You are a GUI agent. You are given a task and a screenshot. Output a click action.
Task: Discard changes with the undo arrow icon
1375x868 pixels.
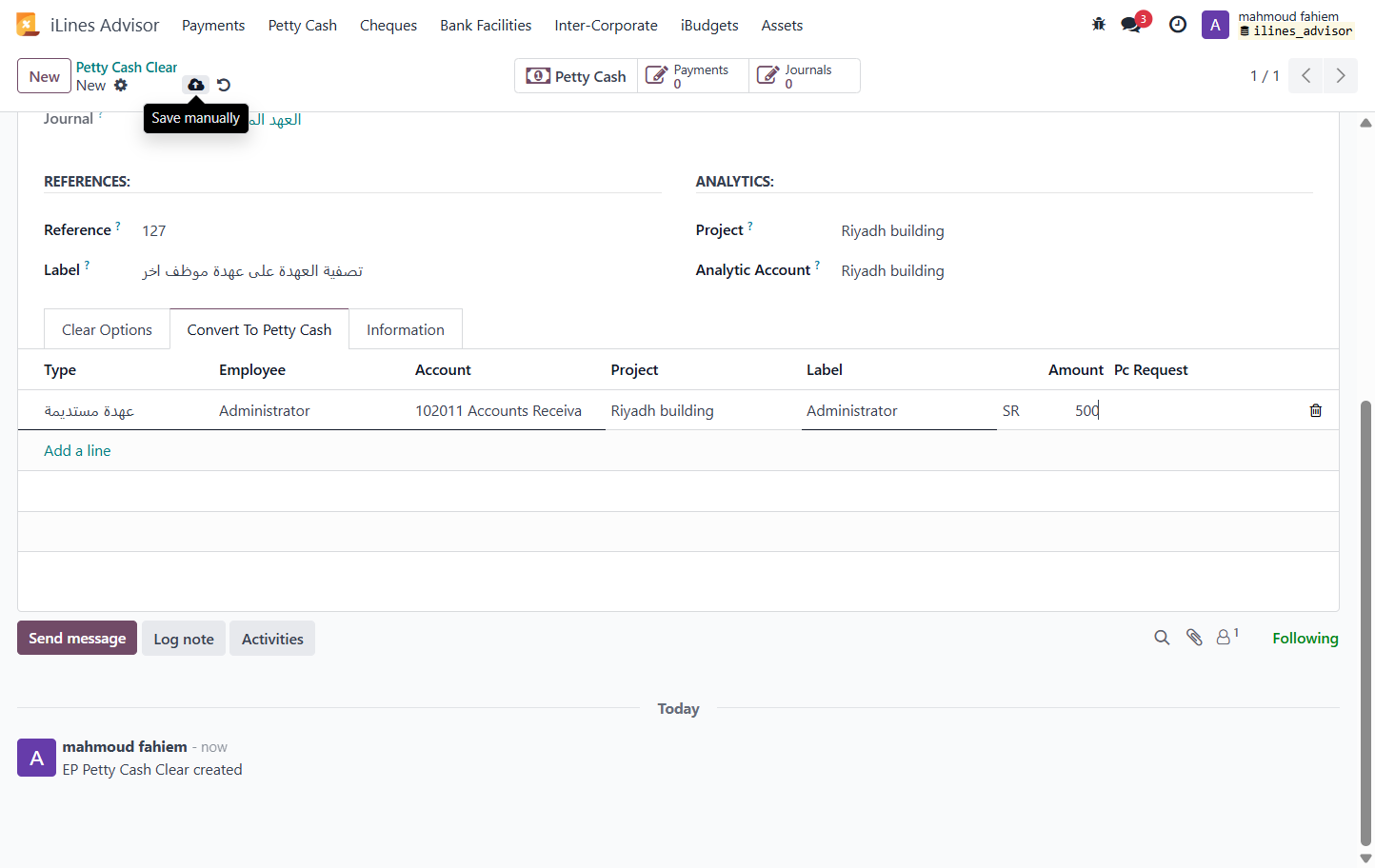click(x=224, y=85)
